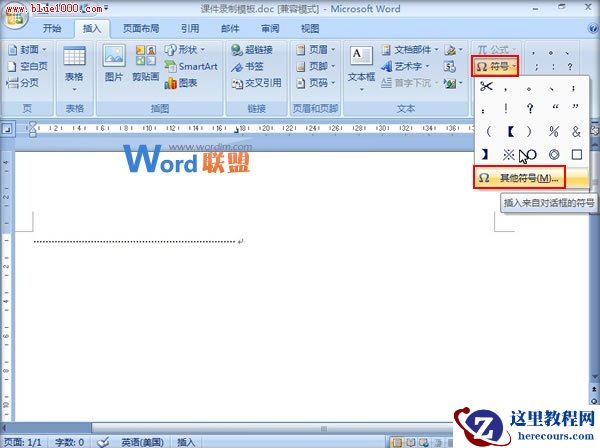Insert a 交叉引用 cross-reference
Screen dimensions: 600x448
tap(257, 83)
